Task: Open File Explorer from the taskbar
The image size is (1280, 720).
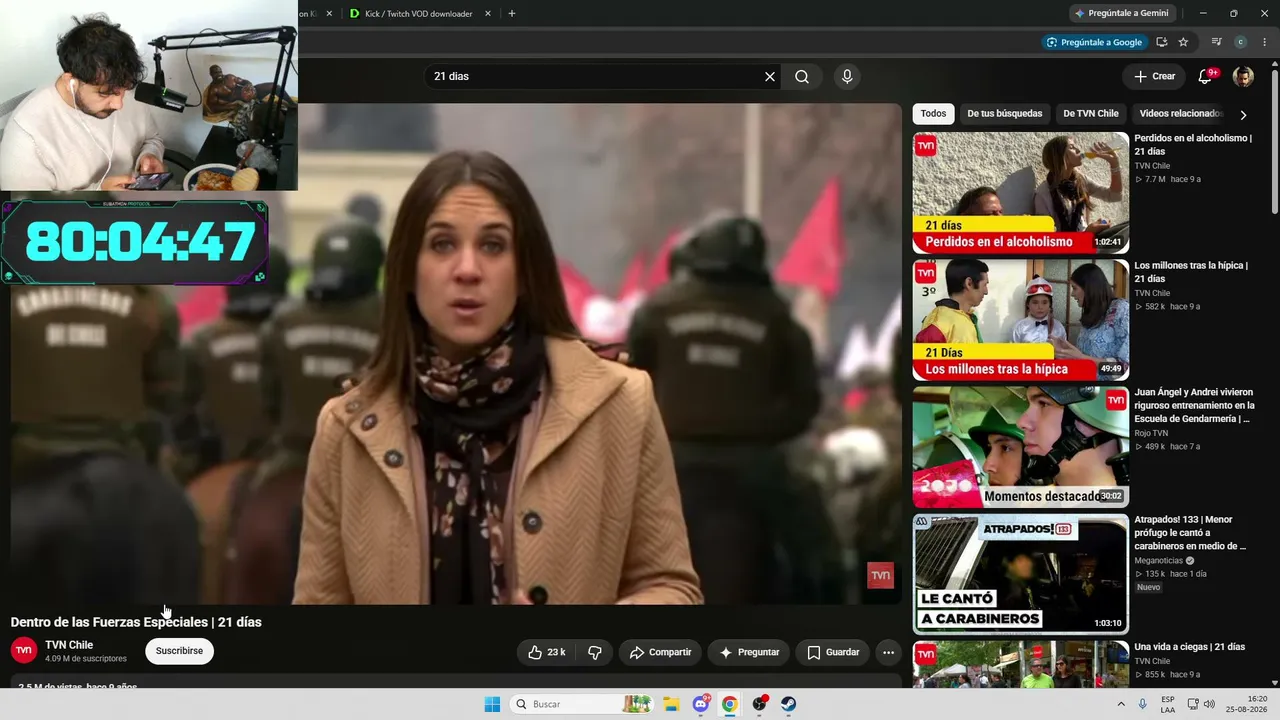Action: 671,704
